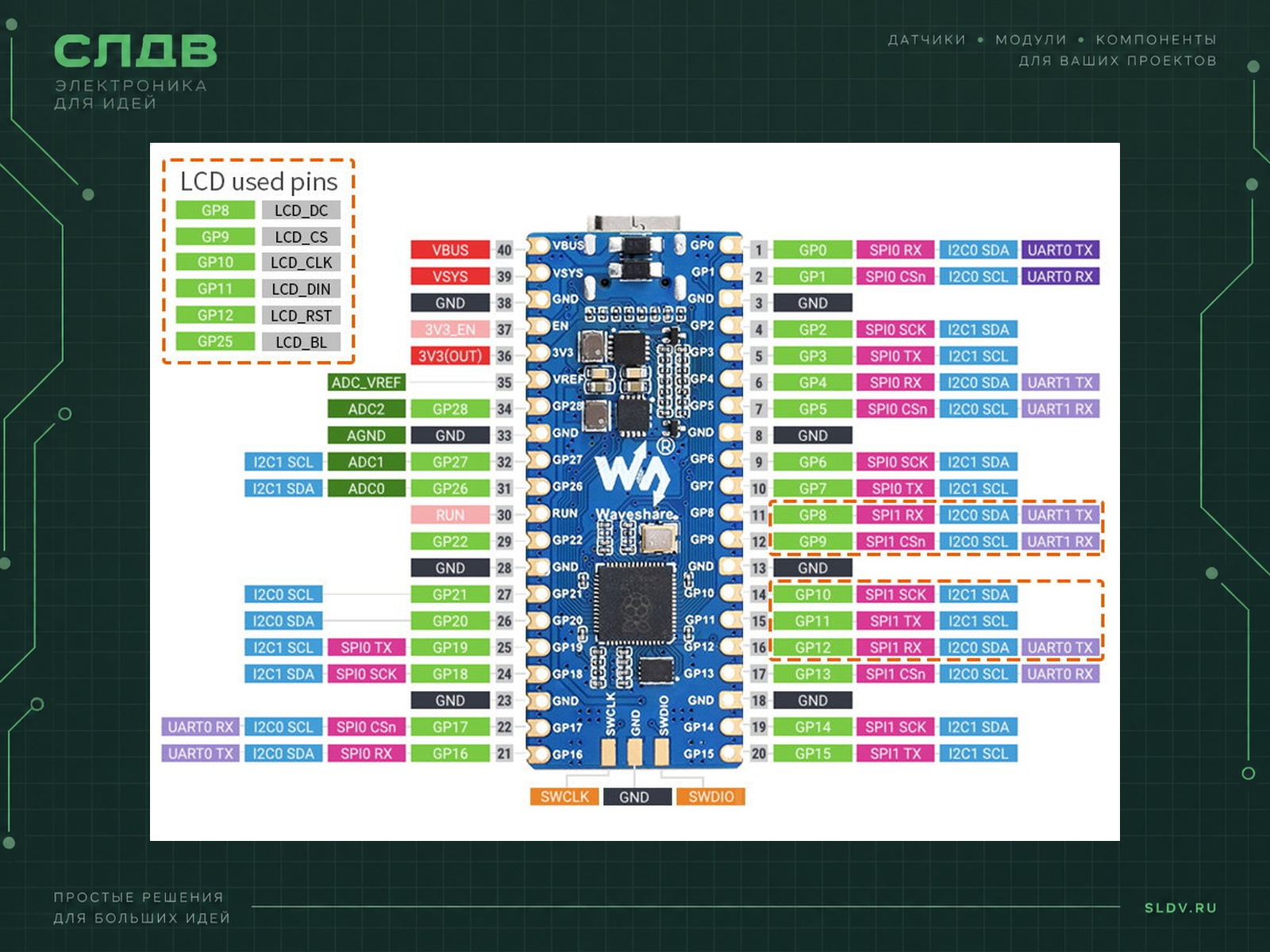
Task: Click the UART0 RX label left of GP17
Action: [201, 727]
